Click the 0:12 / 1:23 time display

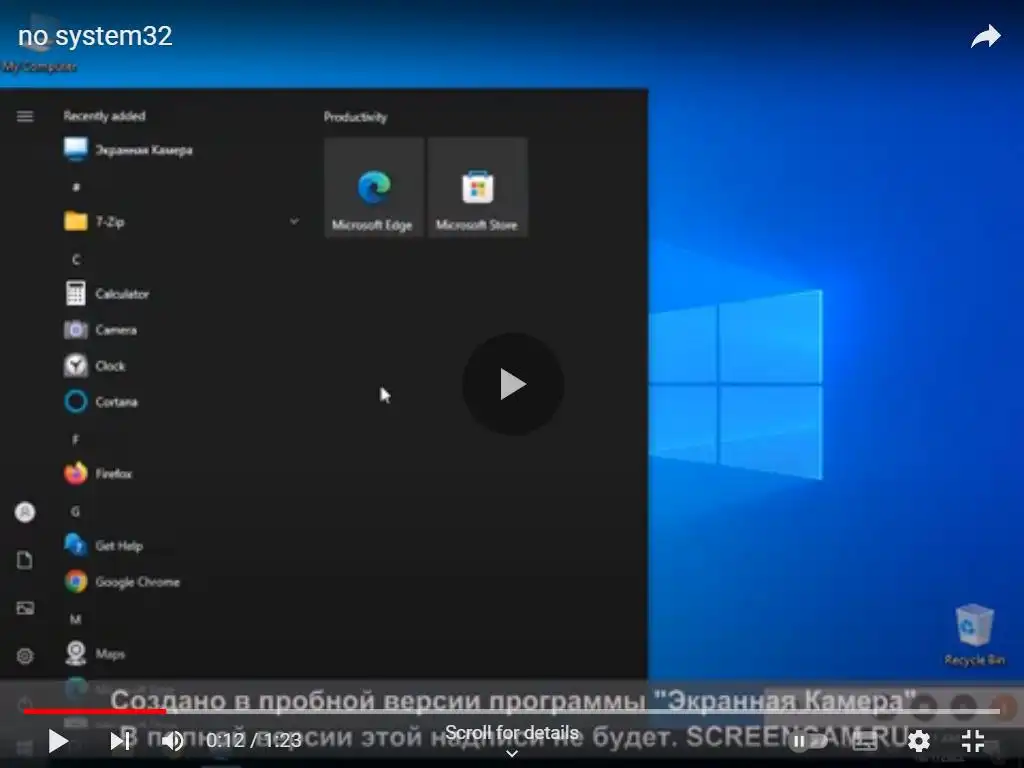[253, 740]
